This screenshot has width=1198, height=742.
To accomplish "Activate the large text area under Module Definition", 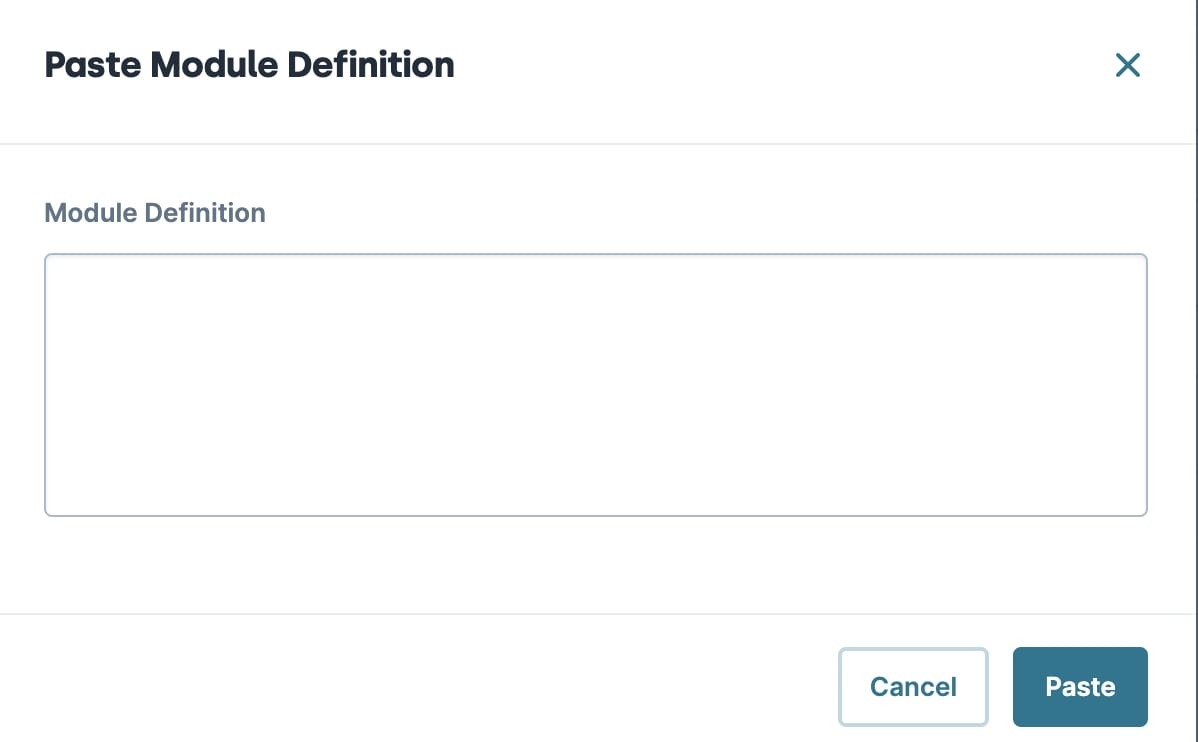I will pyautogui.click(x=595, y=384).
